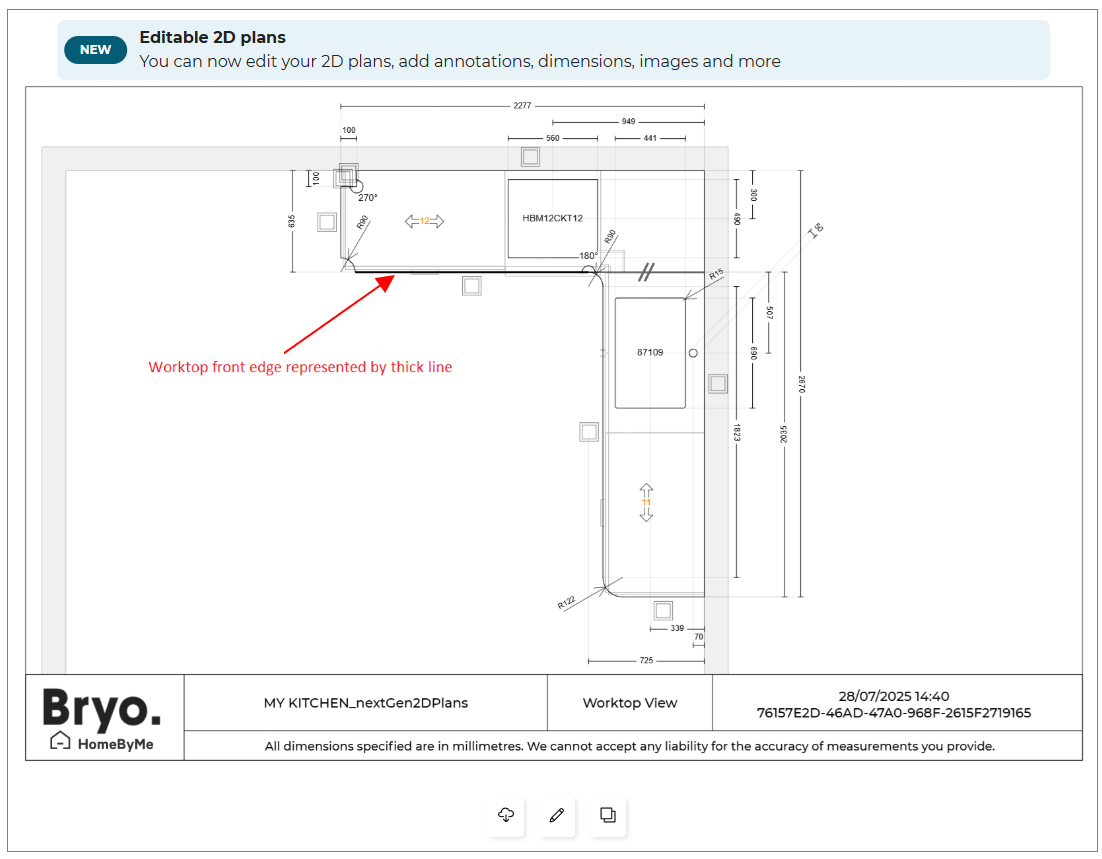Select the red worktop front edge annotation text
1102x859 pixels.
click(x=300, y=367)
